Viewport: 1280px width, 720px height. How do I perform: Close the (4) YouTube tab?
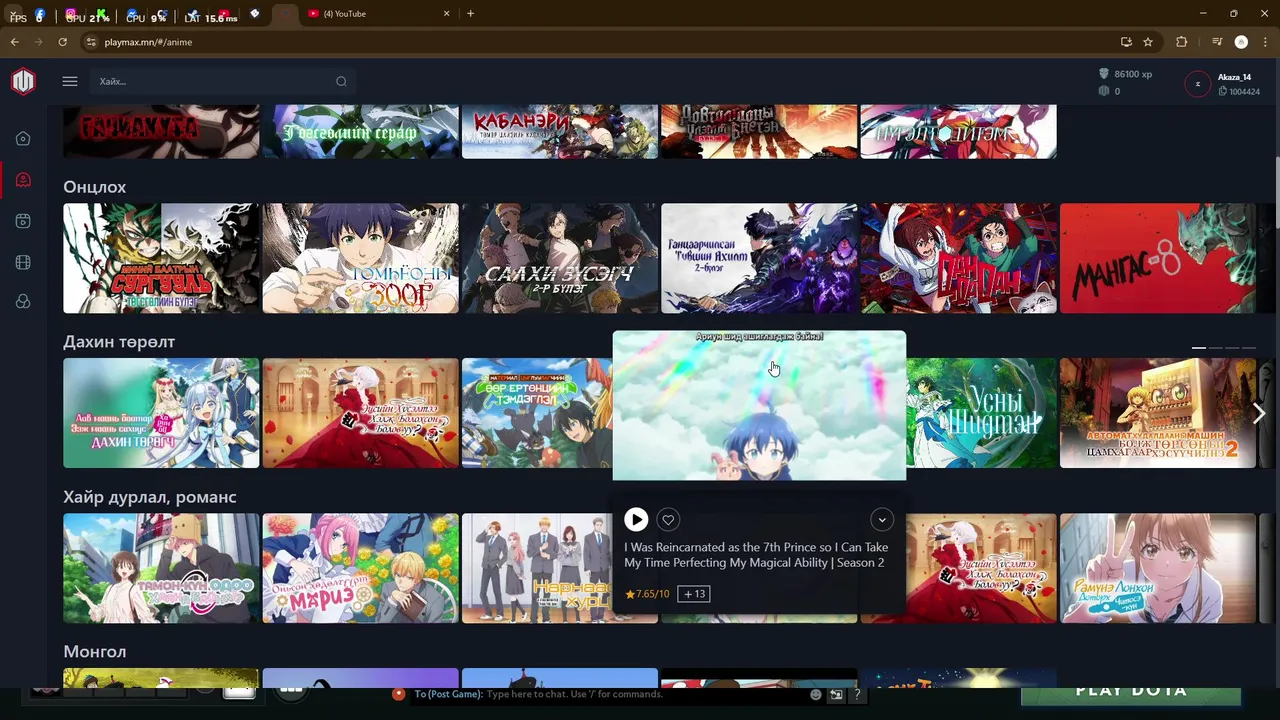tap(446, 13)
